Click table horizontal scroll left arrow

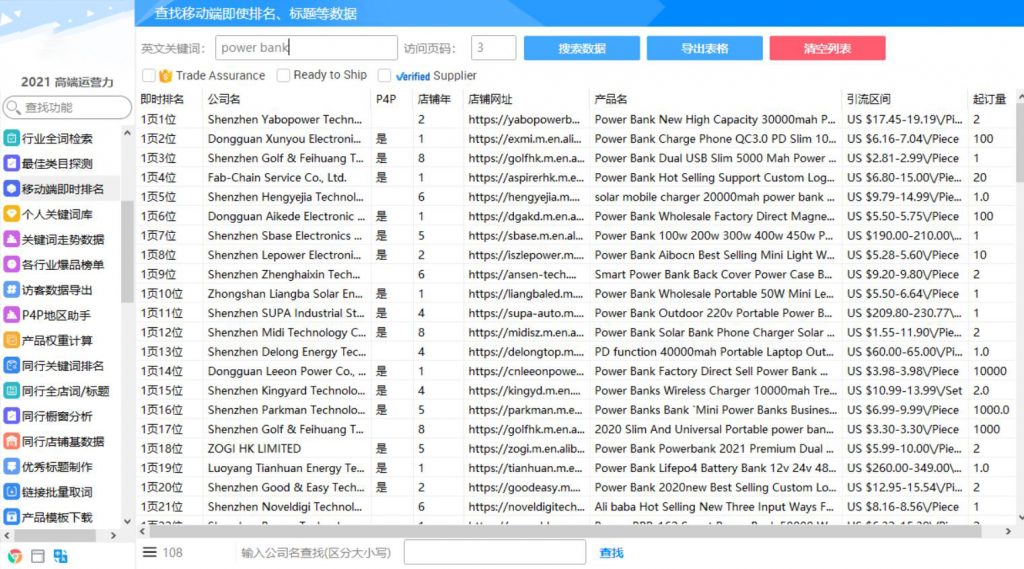tap(142, 532)
